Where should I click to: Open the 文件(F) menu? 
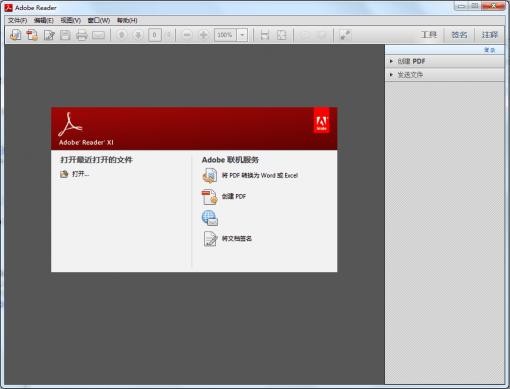click(17, 21)
